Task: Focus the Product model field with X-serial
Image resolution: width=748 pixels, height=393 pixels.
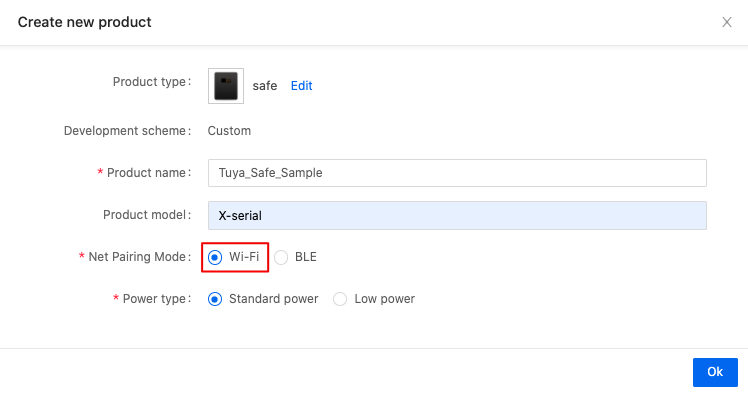Action: click(457, 216)
